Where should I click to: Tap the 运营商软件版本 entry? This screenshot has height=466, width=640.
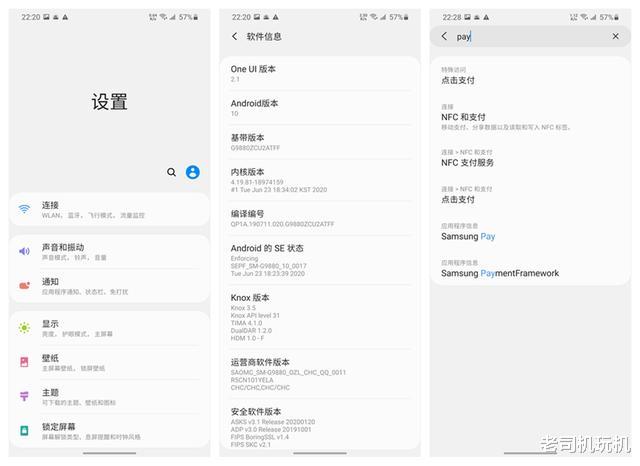tap(320, 374)
